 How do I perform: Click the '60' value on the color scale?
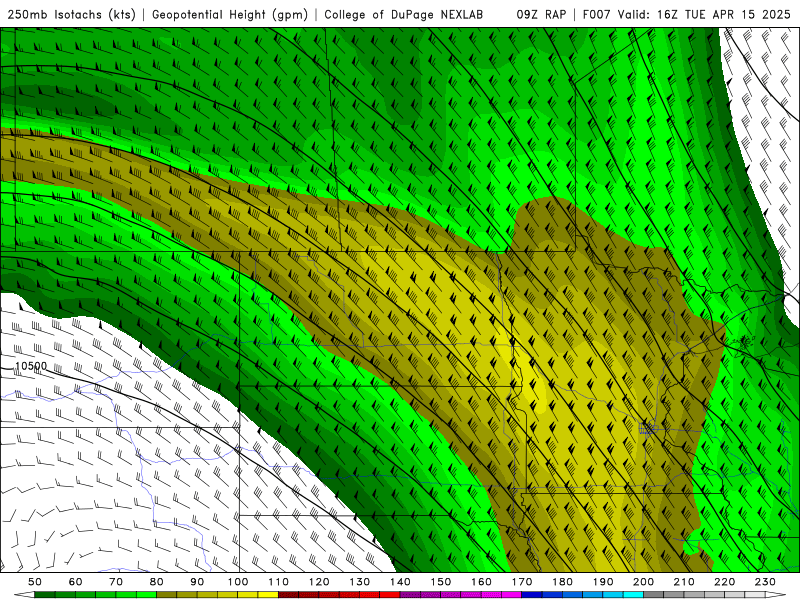click(76, 582)
